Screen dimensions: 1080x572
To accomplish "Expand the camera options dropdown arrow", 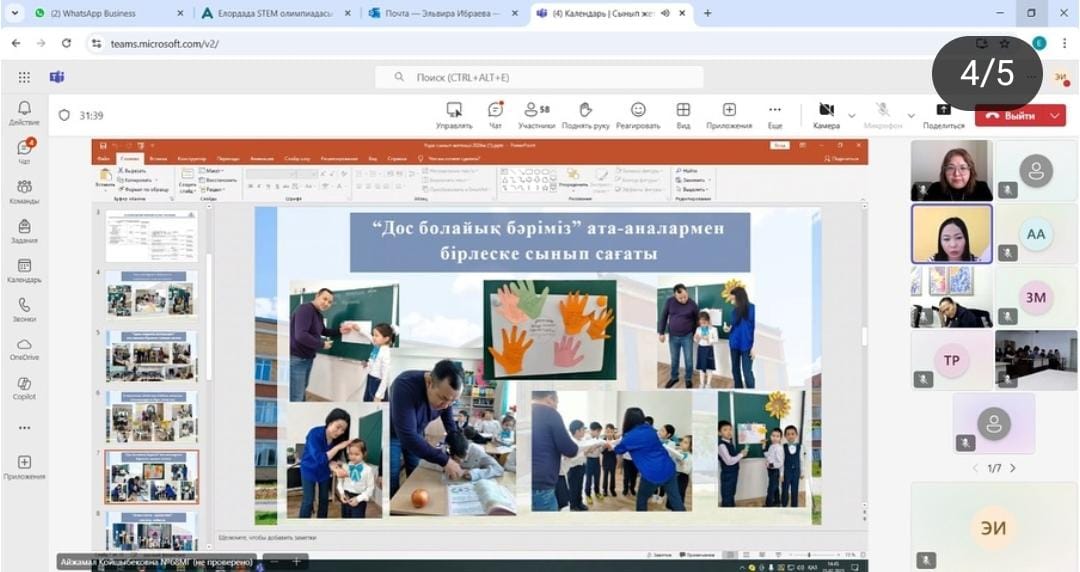I will click(852, 116).
